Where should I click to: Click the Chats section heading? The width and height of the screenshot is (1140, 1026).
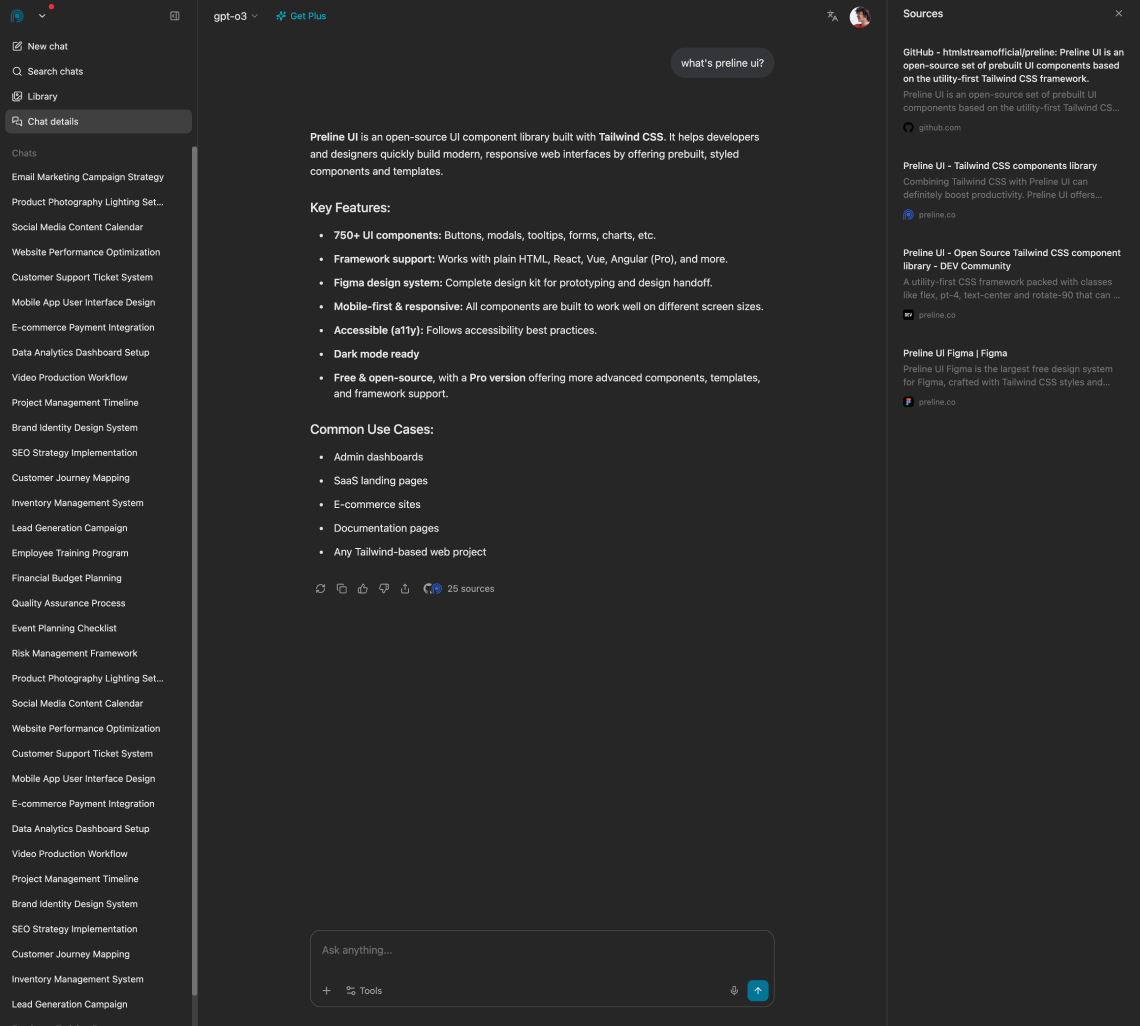pyautogui.click(x=24, y=153)
